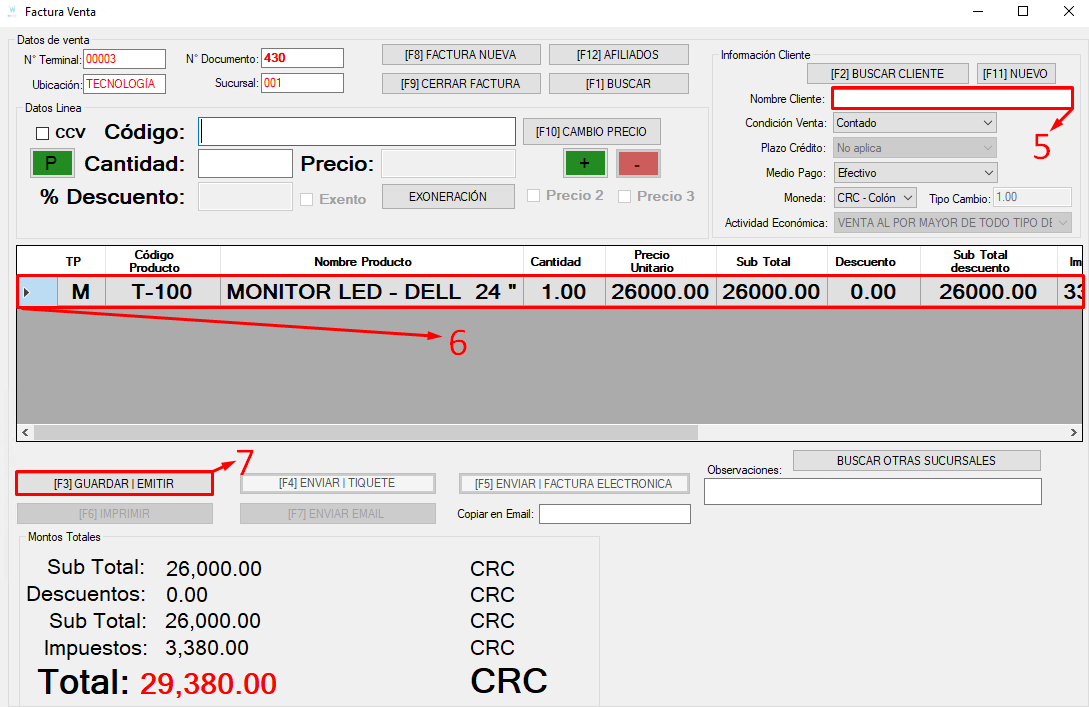Click the Total amount 29,380.00
The height and width of the screenshot is (707, 1089).
pyautogui.click(x=208, y=684)
